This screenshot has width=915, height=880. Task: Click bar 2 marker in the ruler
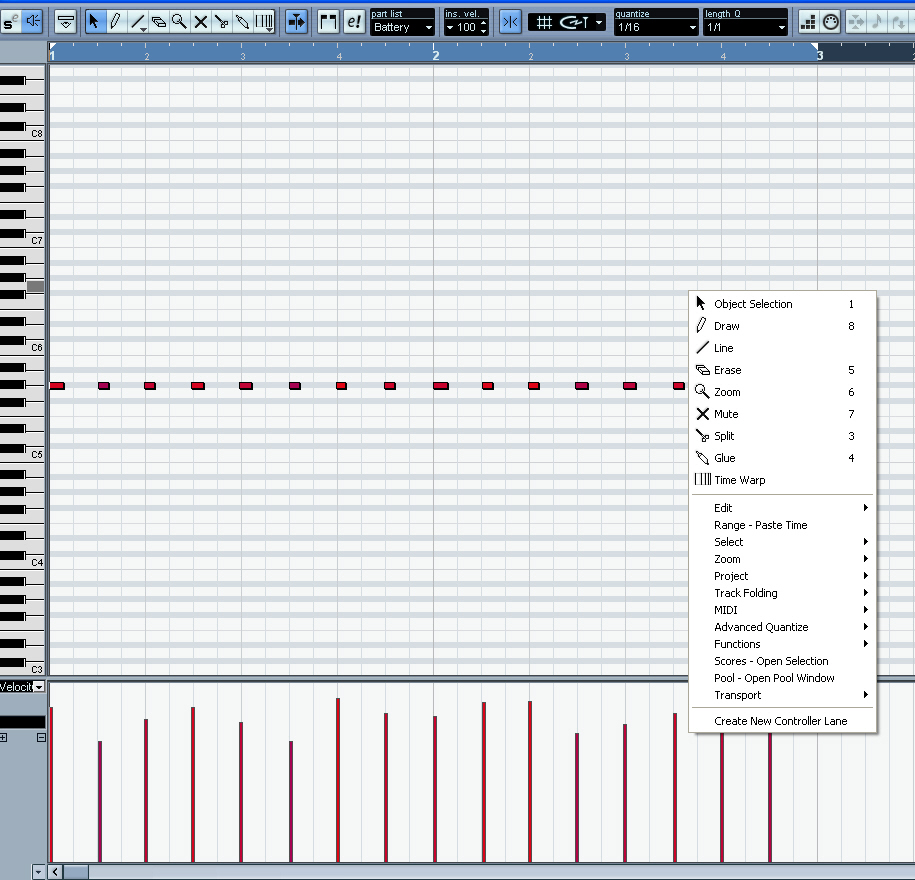[436, 55]
